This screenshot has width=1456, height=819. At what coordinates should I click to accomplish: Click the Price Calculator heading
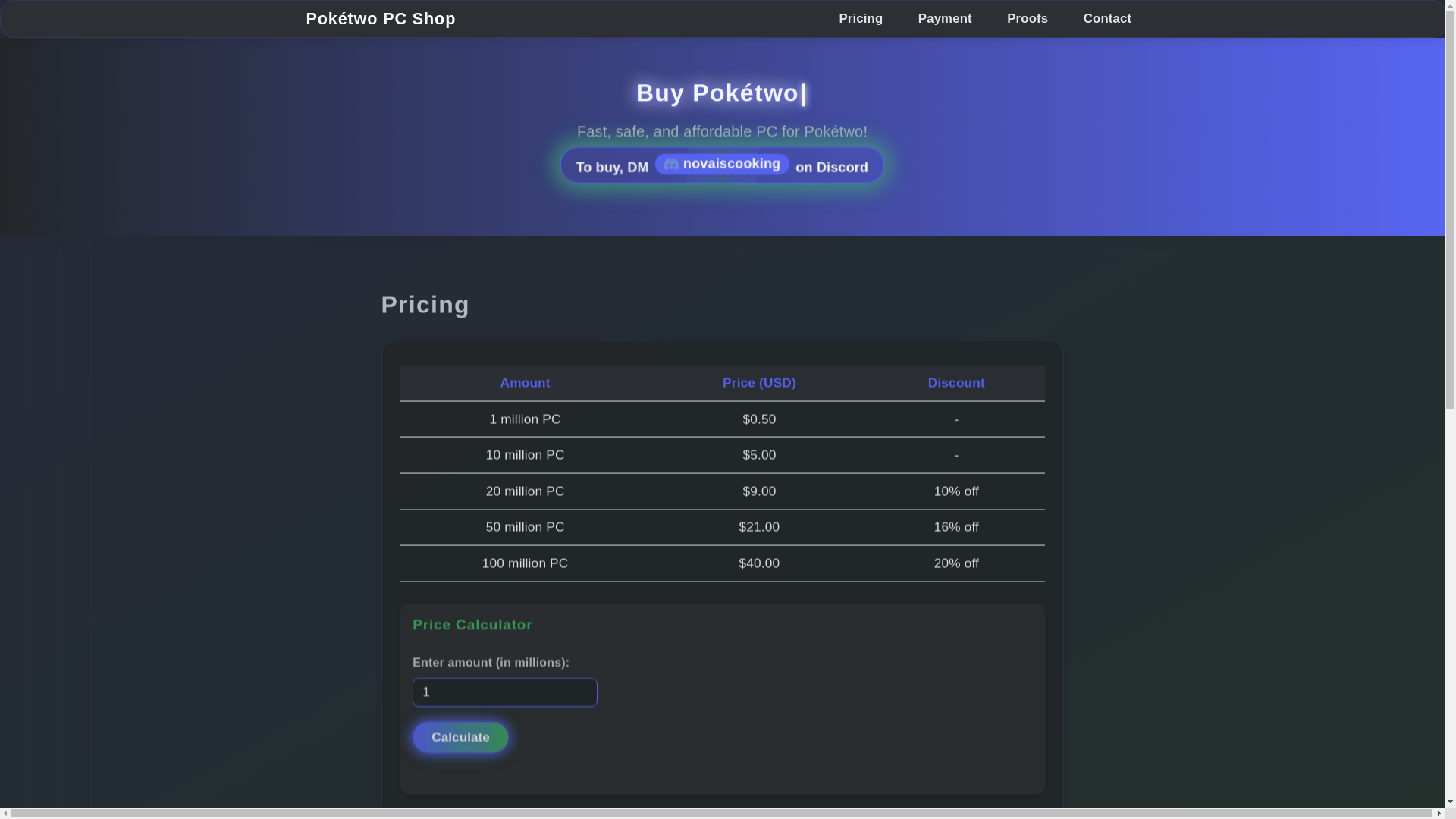tap(472, 625)
